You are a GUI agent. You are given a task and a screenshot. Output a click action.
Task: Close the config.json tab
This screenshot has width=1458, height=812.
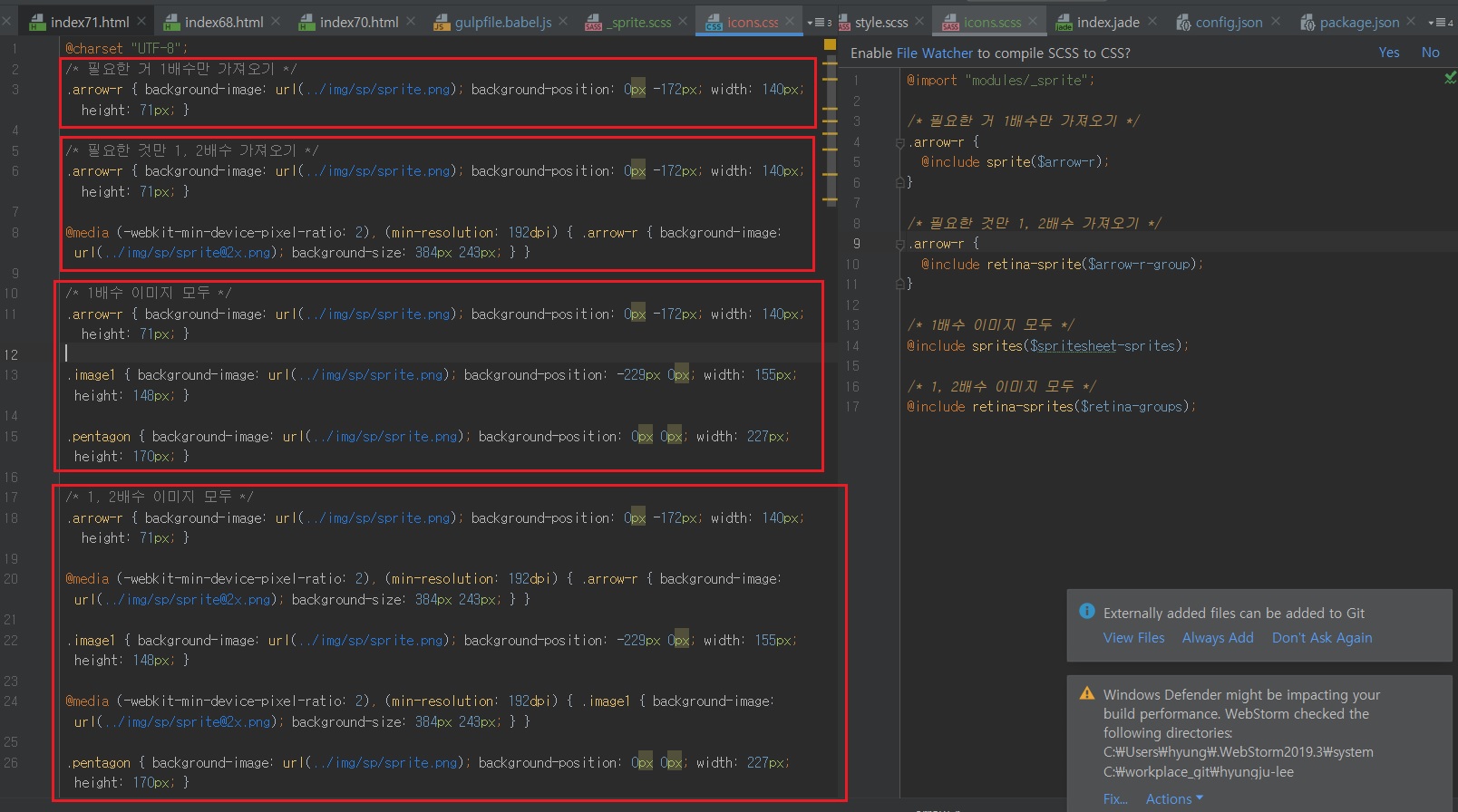pyautogui.click(x=1276, y=21)
